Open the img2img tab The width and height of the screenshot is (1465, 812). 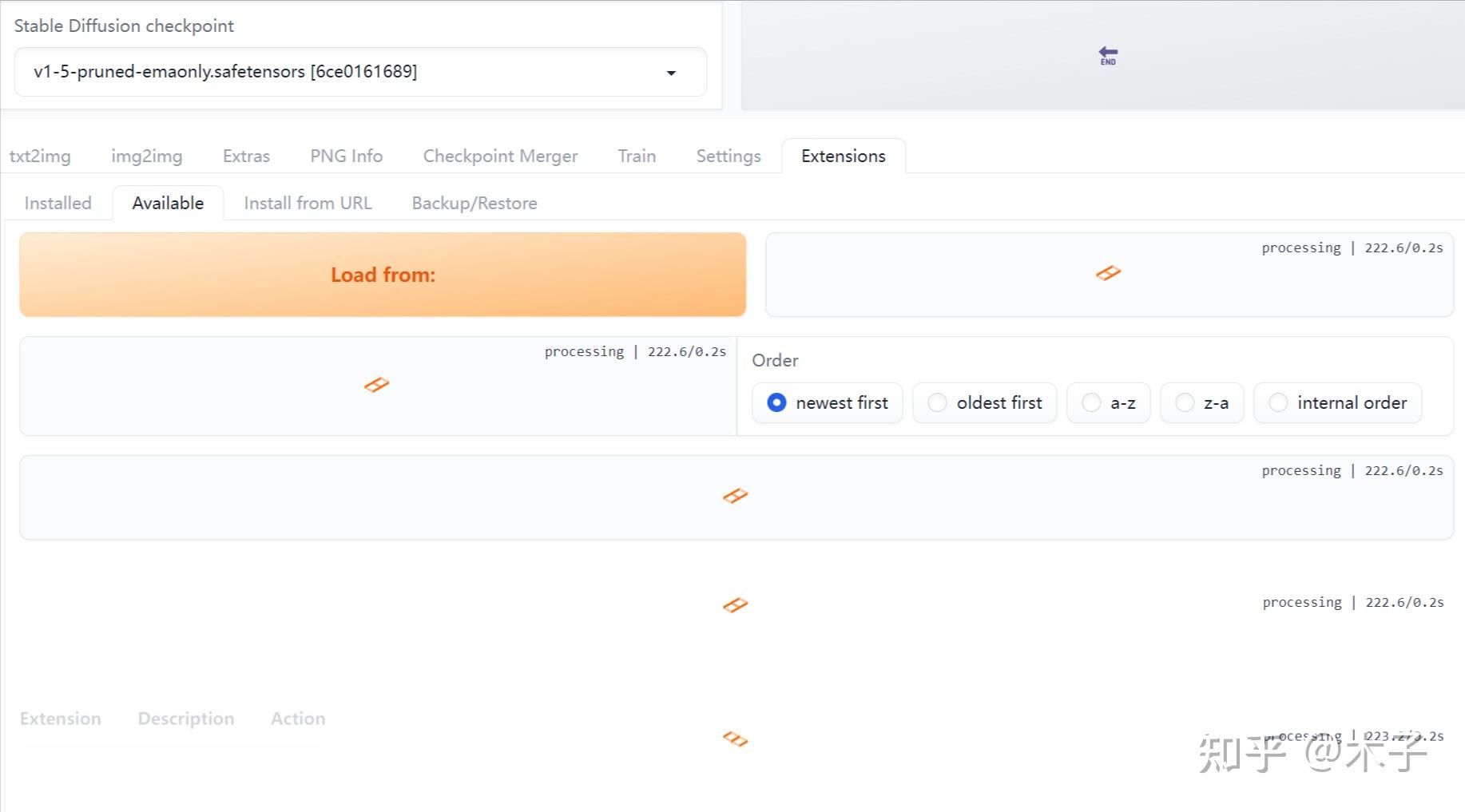tap(146, 156)
